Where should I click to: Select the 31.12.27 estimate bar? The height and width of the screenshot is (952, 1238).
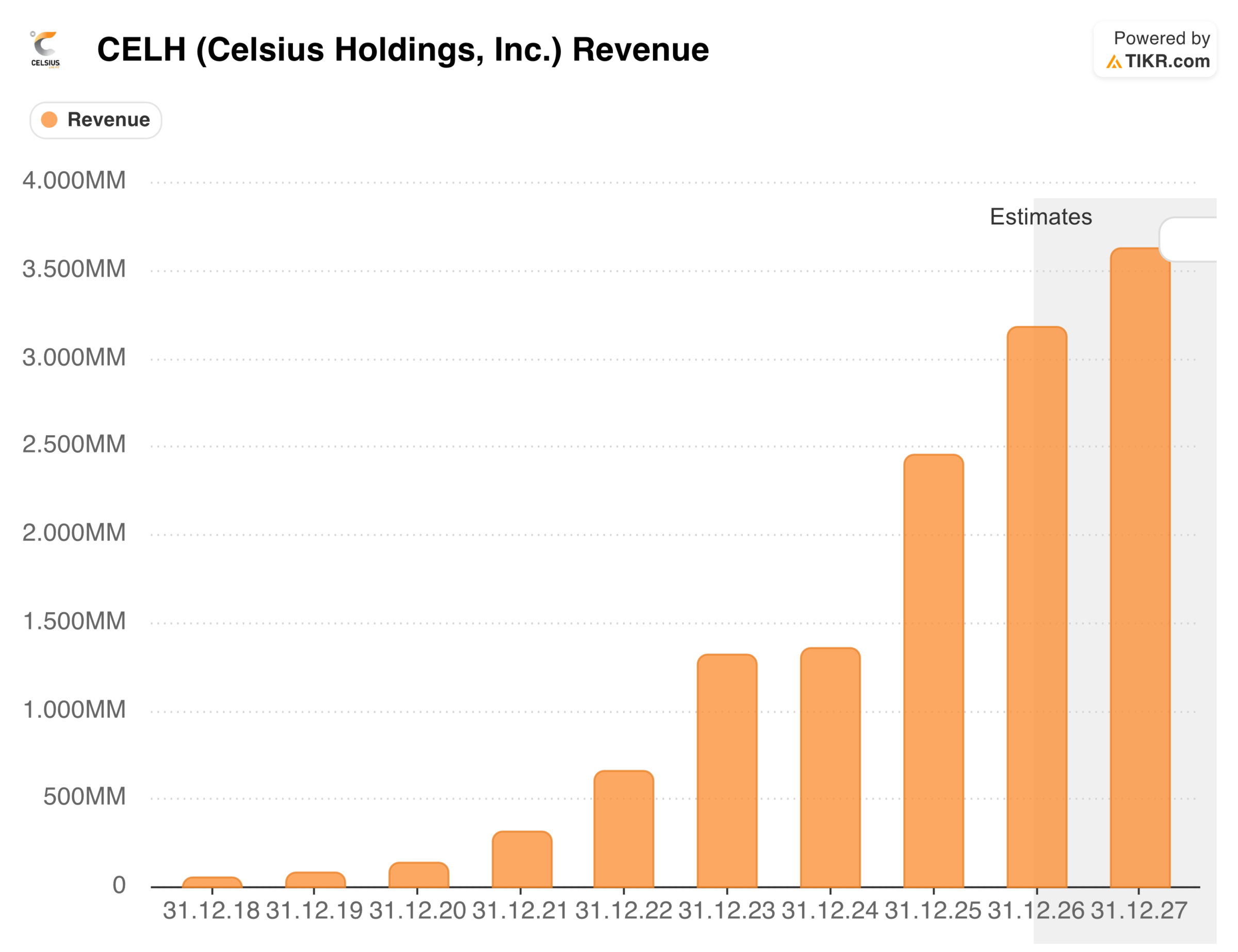[1139, 568]
